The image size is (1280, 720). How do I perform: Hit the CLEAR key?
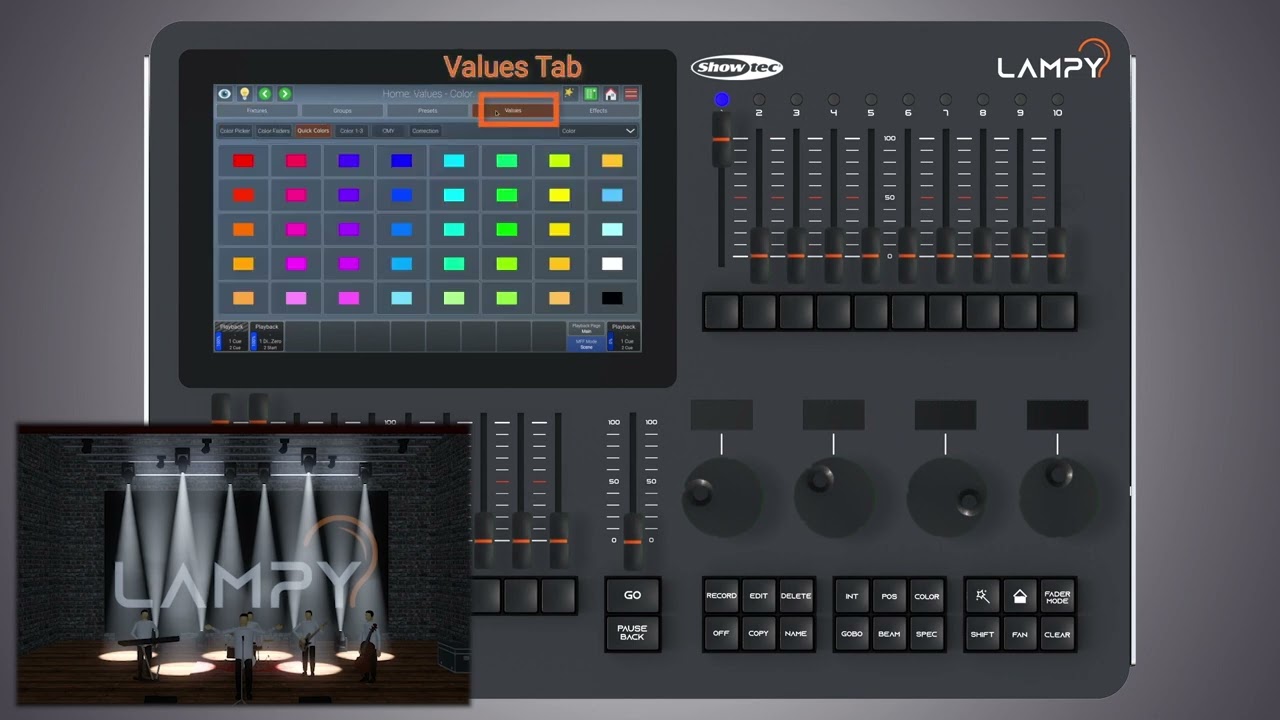[1057, 634]
